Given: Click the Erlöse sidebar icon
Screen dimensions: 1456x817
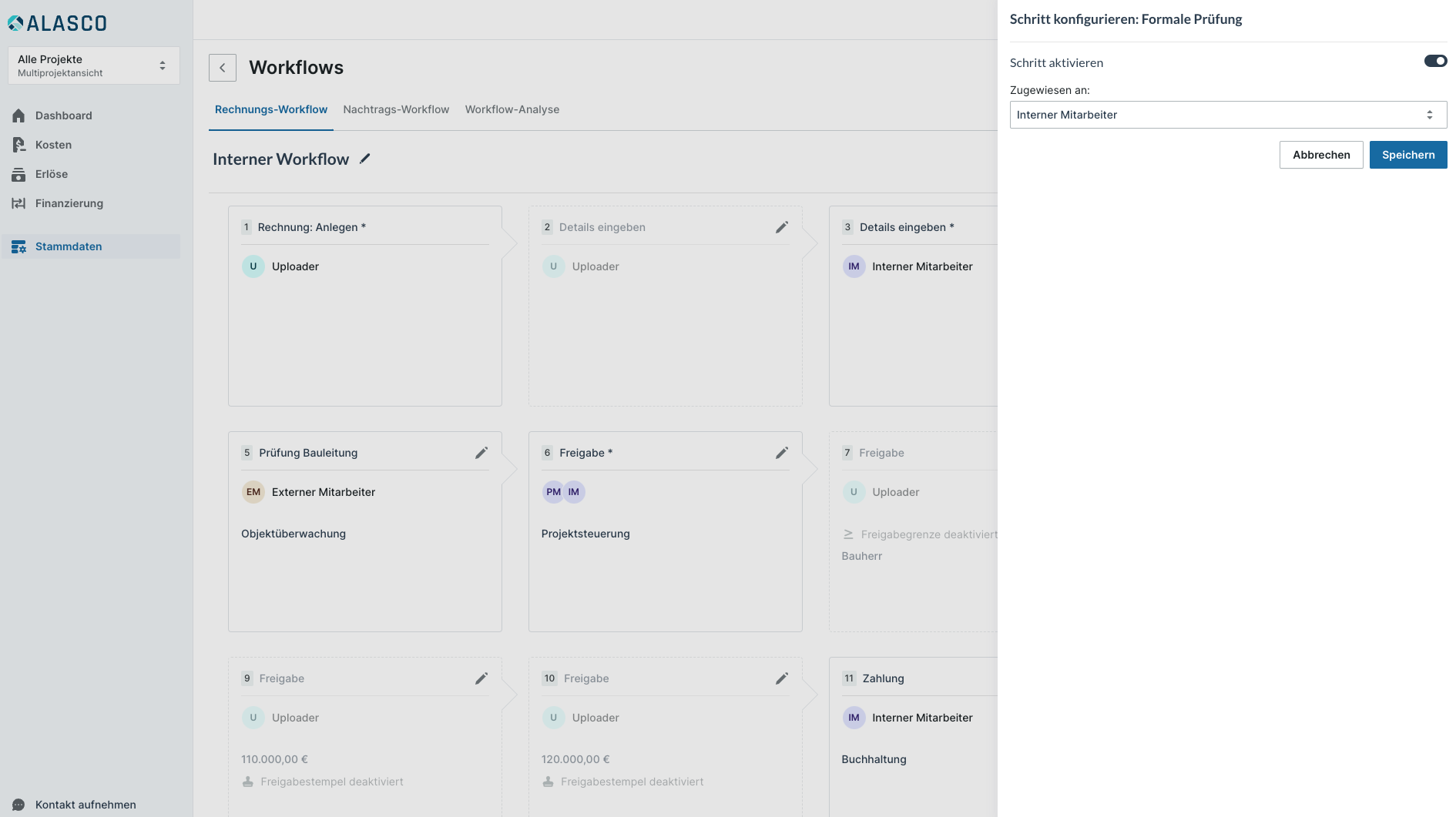Looking at the screenshot, I should tap(18, 174).
